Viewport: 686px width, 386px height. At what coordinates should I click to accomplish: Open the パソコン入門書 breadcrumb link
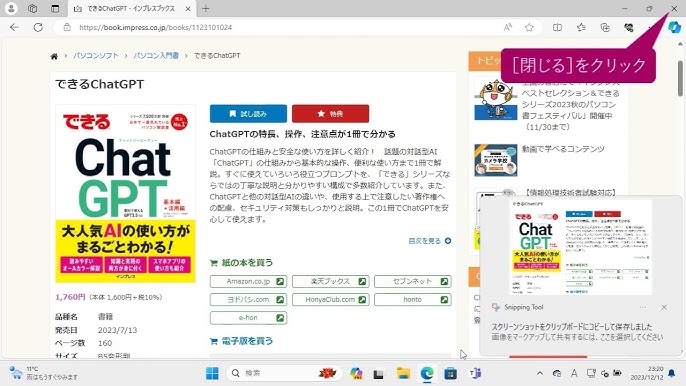156,56
